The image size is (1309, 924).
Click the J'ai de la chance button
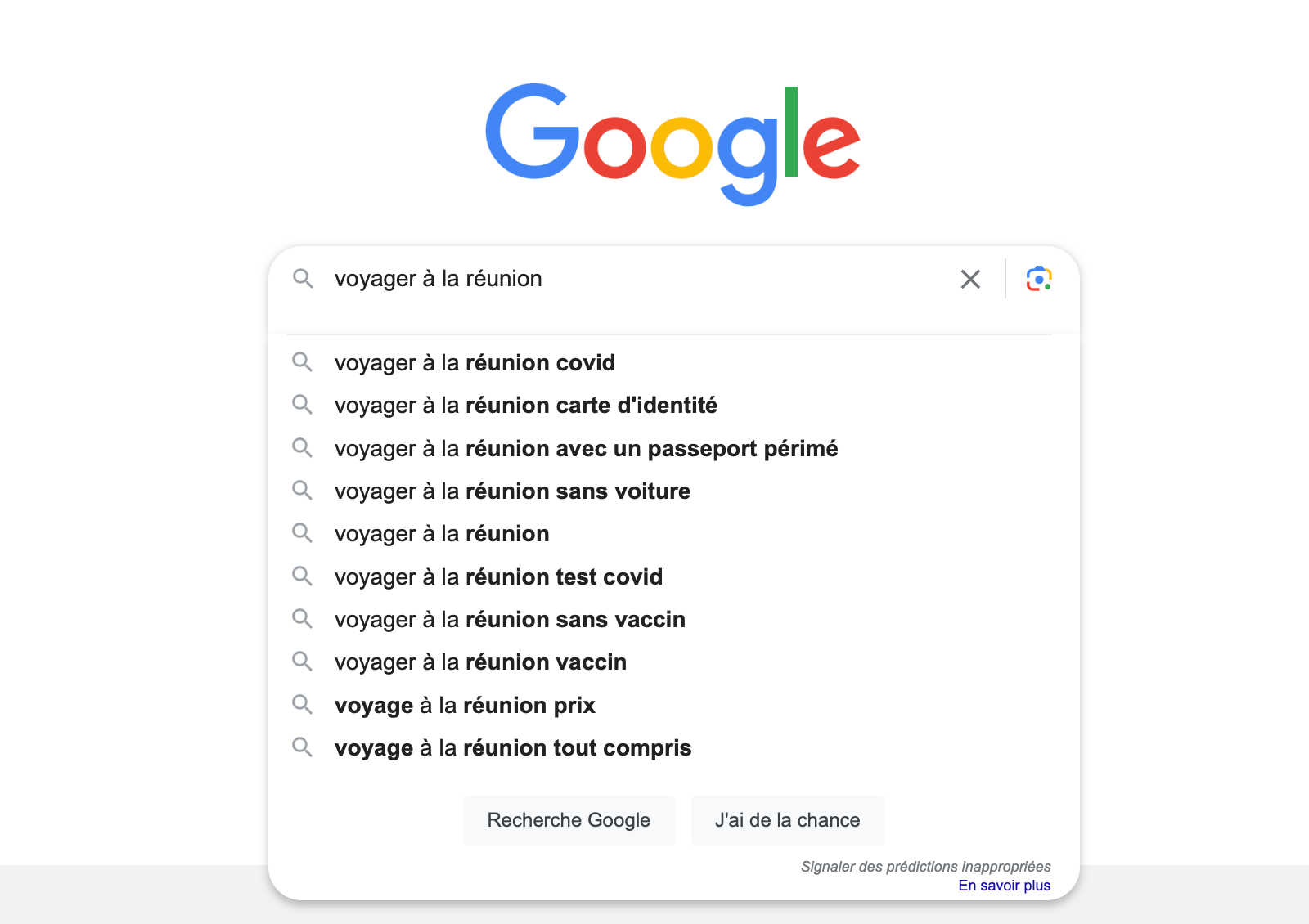(x=788, y=820)
